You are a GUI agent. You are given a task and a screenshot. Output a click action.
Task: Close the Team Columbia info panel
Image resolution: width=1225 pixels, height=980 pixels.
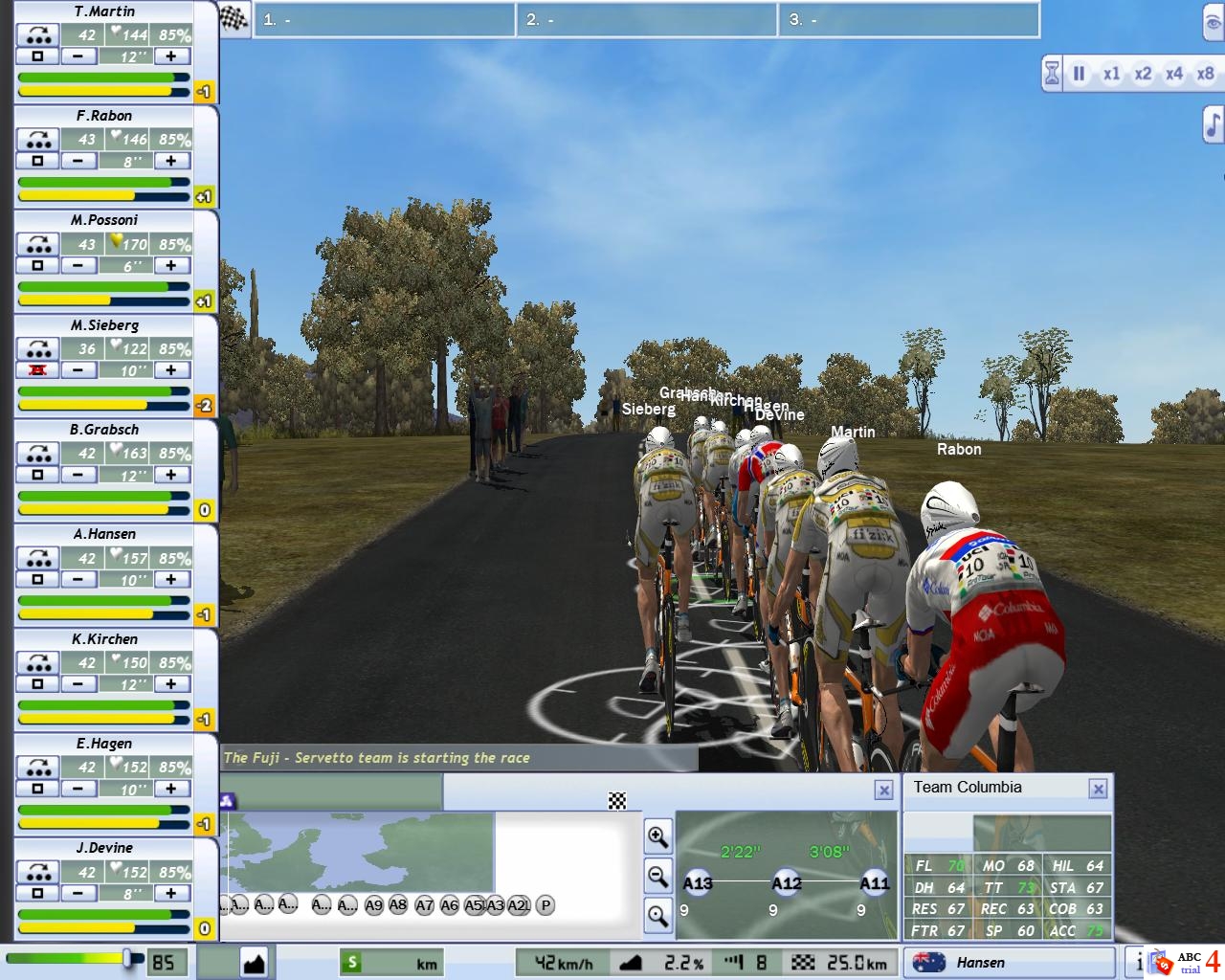1098,789
